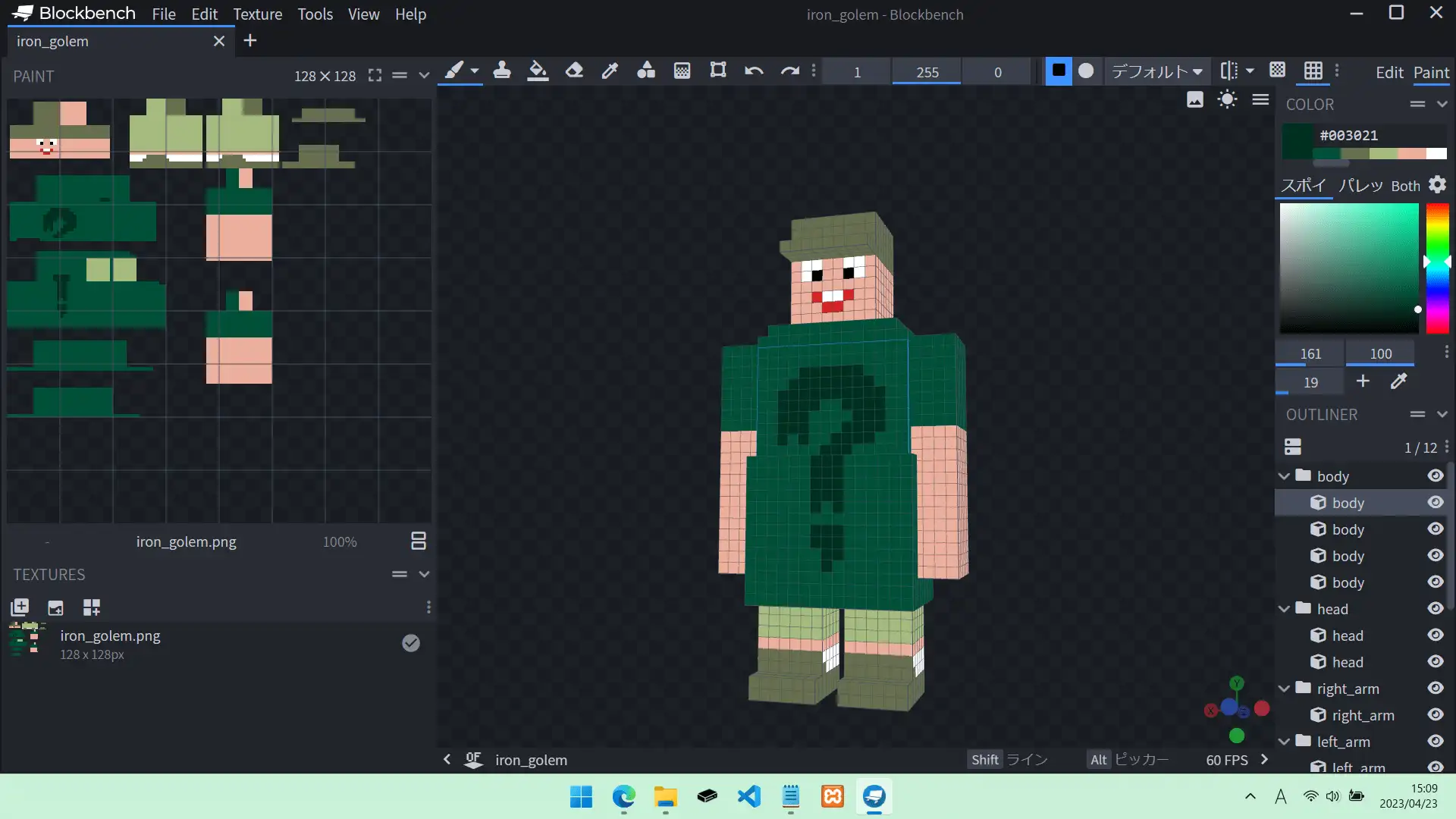Hide the head group visibility eye
Screen dimensions: 1456x819
[x=1435, y=609]
